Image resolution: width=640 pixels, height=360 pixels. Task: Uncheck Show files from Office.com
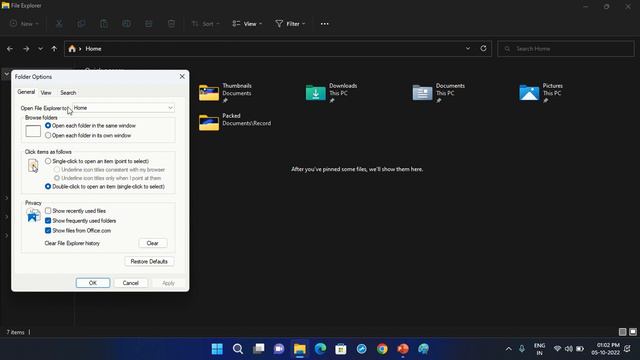(48, 230)
